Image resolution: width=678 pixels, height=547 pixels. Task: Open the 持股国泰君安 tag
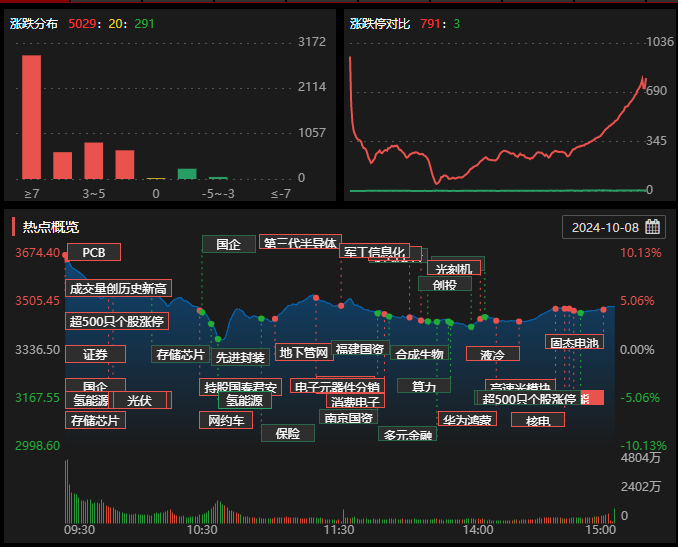240,387
